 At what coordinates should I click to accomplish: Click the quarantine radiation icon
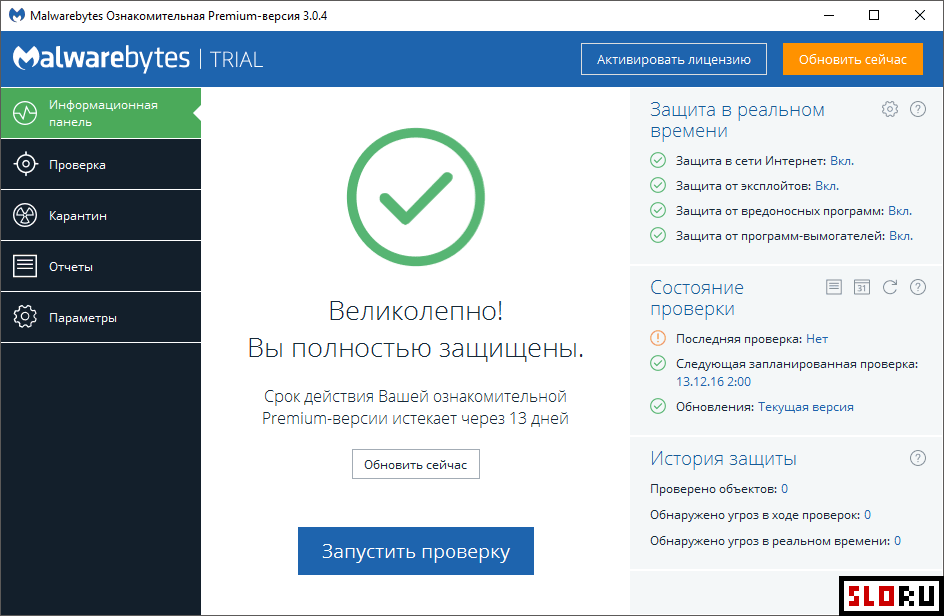[25, 215]
